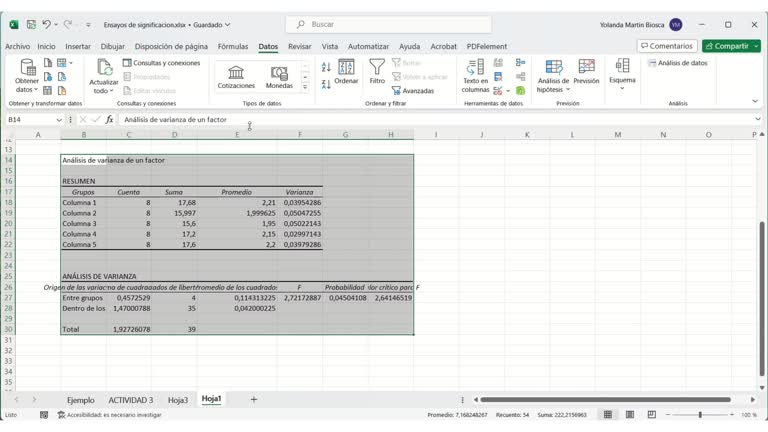This screenshot has width=768, height=432.
Task: Switch to Page Layout view
Action: (630, 415)
